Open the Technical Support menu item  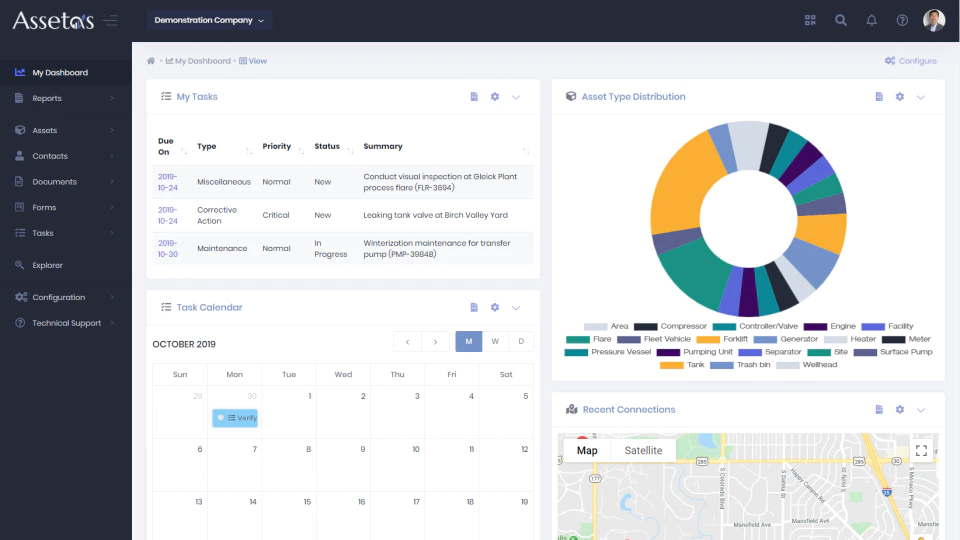click(66, 323)
